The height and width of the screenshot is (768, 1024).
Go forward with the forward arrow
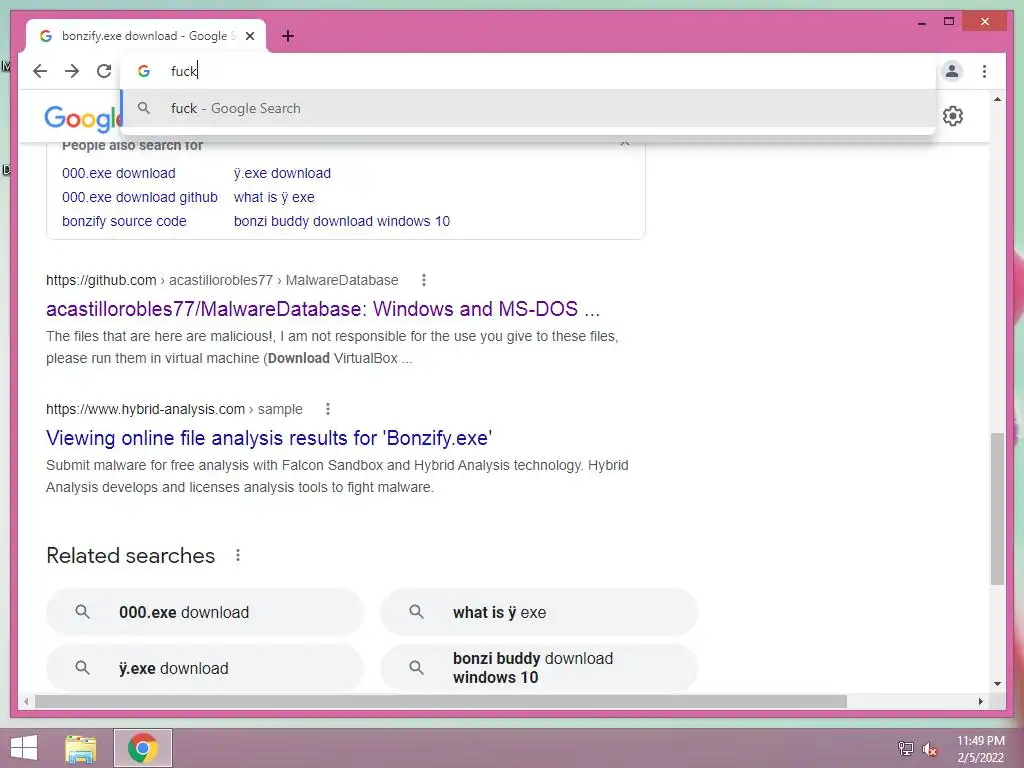pyautogui.click(x=72, y=71)
